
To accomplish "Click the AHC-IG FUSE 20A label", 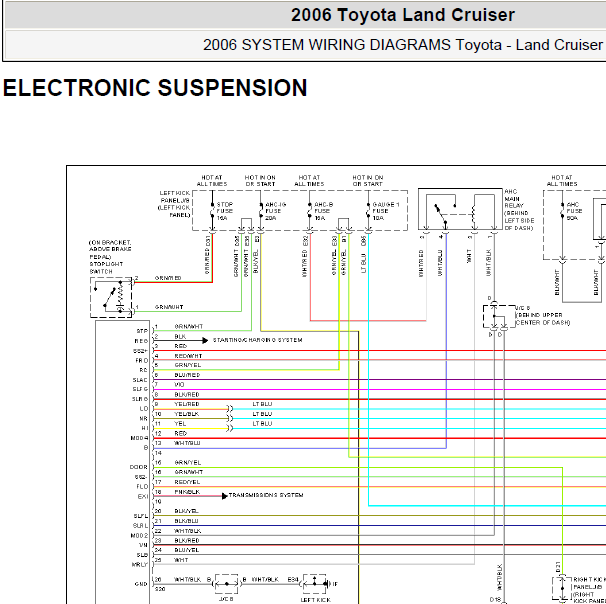I will pos(276,211).
